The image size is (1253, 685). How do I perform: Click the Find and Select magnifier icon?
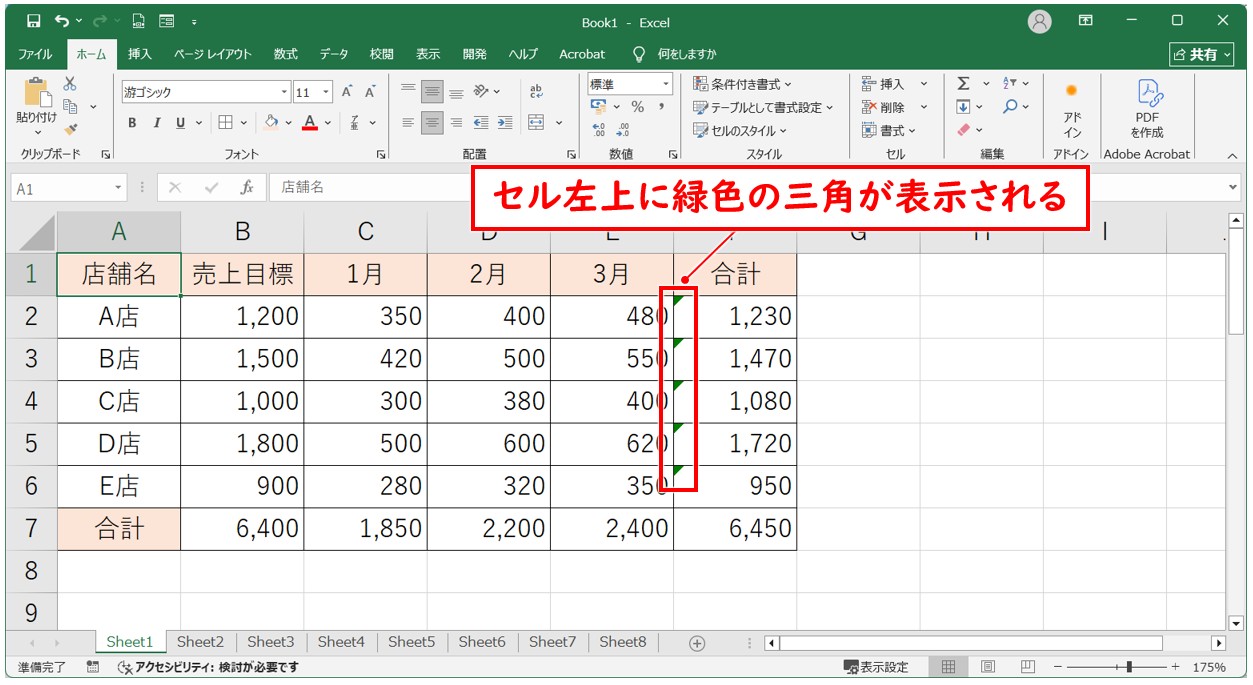click(1011, 107)
